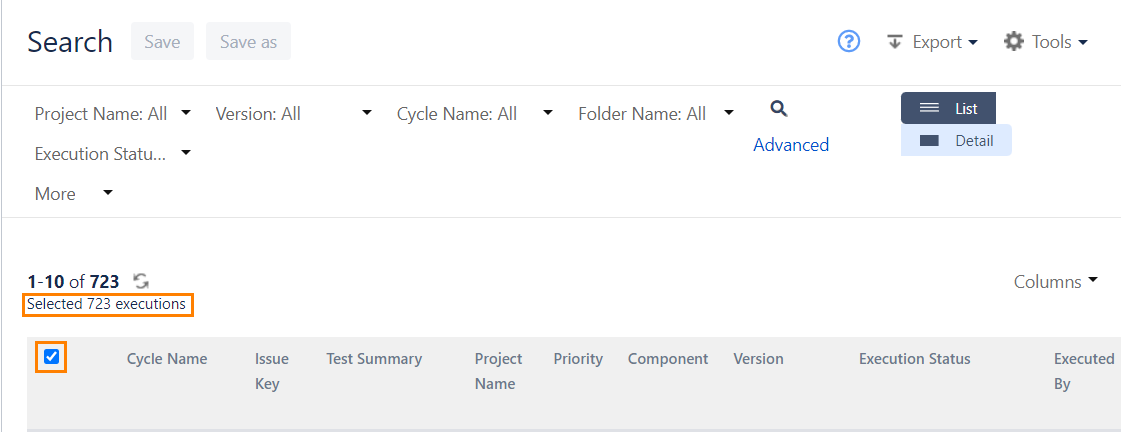Image resolution: width=1121 pixels, height=432 pixels.
Task: Expand the Project Name filter dropdown
Action: pyautogui.click(x=112, y=114)
